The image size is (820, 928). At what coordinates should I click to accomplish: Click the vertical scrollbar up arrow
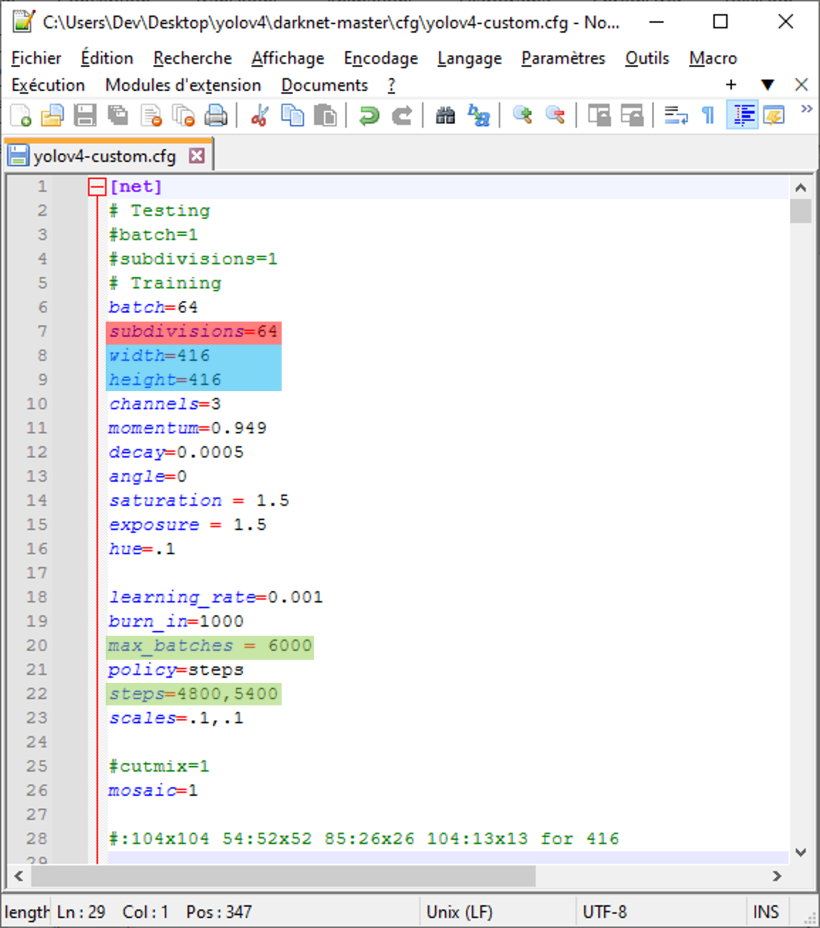pyautogui.click(x=800, y=188)
